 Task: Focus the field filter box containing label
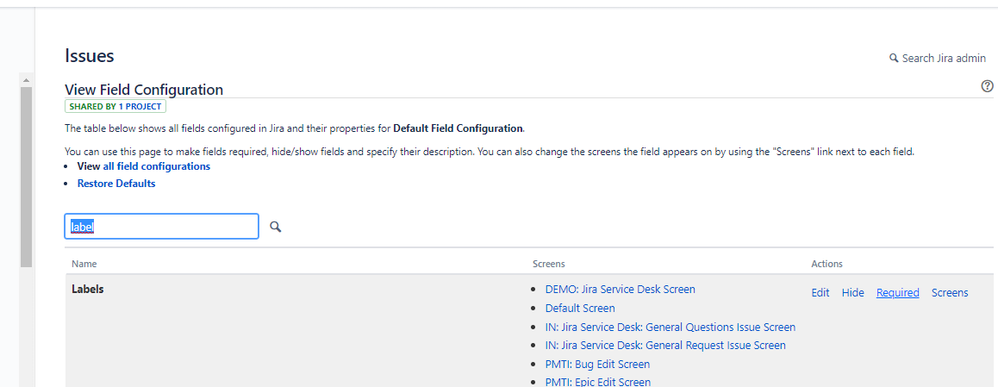[x=162, y=227]
